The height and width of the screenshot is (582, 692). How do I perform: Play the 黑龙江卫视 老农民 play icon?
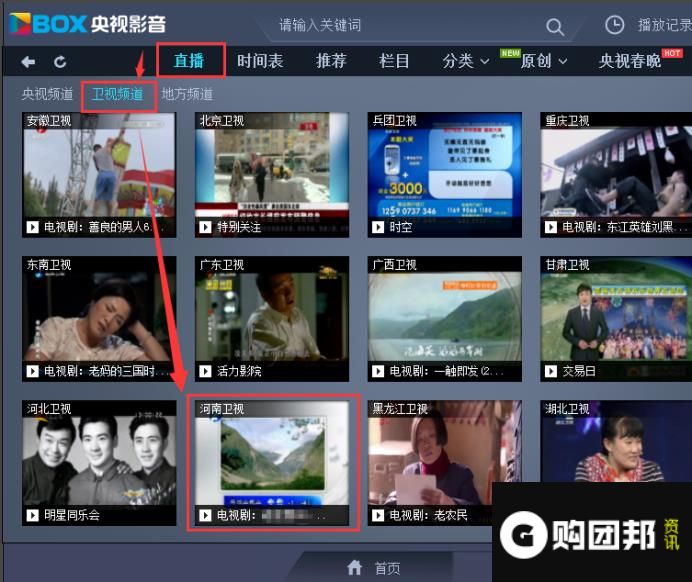pos(378,515)
